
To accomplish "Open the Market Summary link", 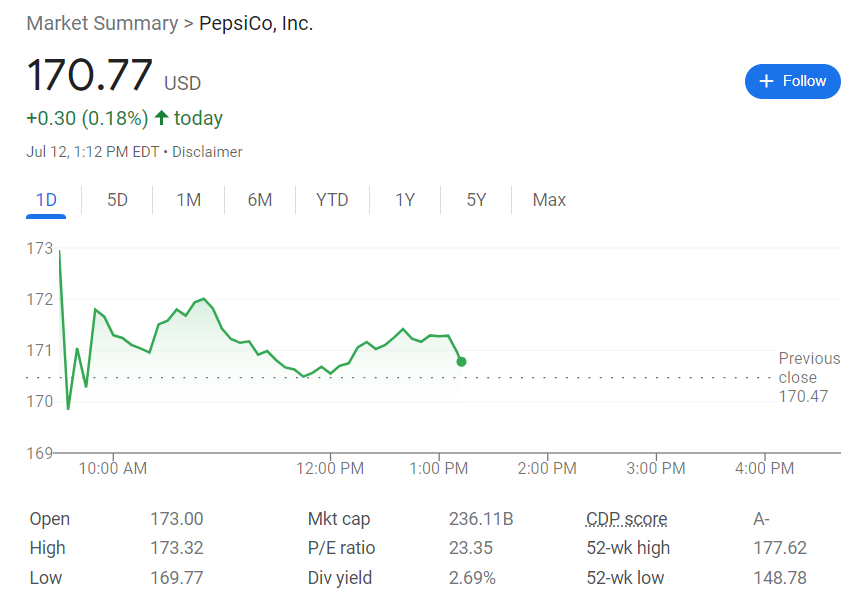I will [102, 23].
